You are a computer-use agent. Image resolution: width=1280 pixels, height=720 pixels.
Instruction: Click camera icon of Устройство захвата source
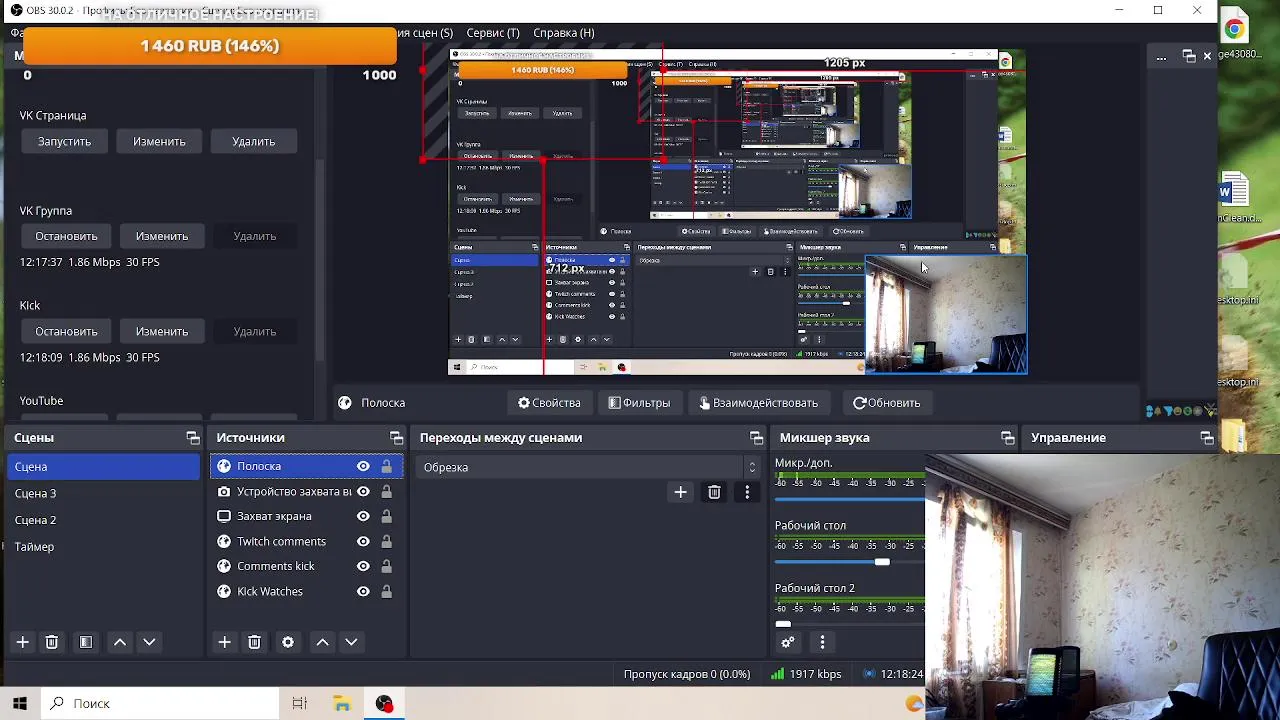click(x=224, y=491)
